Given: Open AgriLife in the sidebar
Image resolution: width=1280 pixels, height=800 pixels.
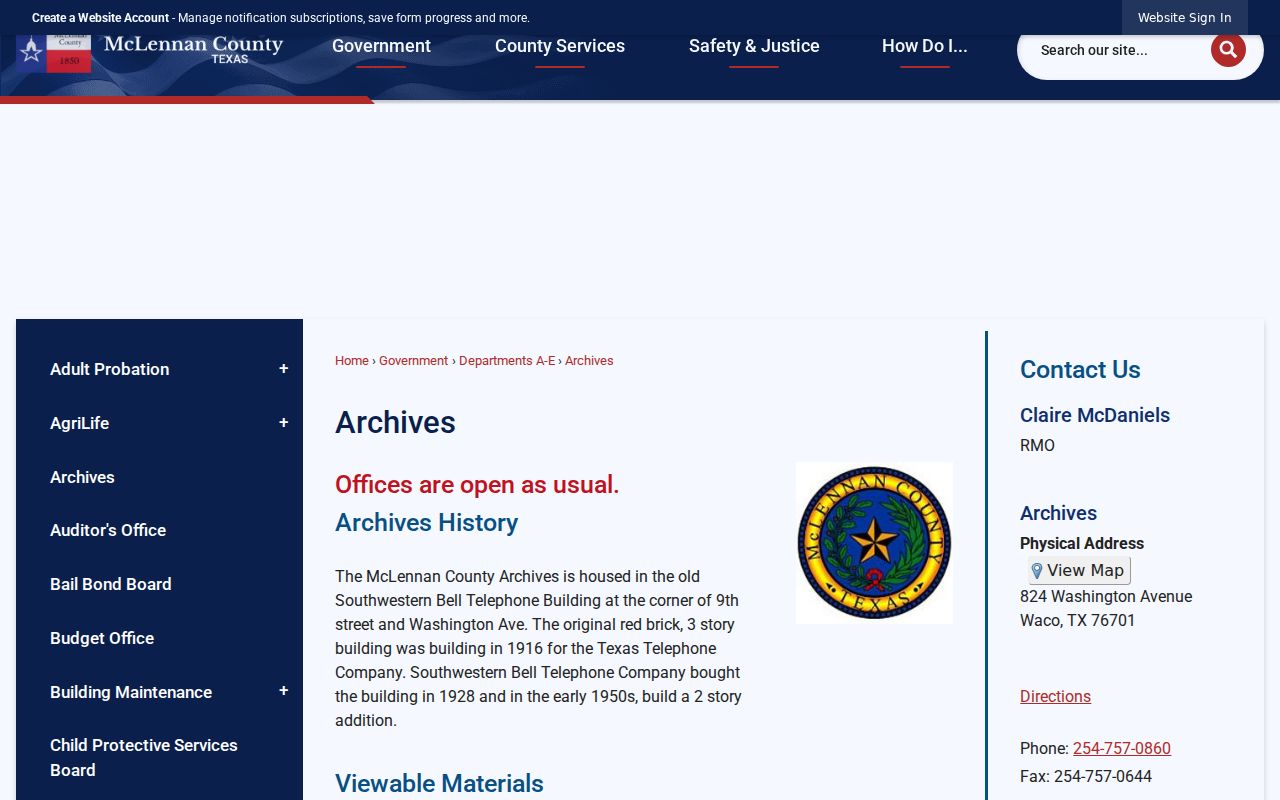Looking at the screenshot, I should click(x=80, y=423).
